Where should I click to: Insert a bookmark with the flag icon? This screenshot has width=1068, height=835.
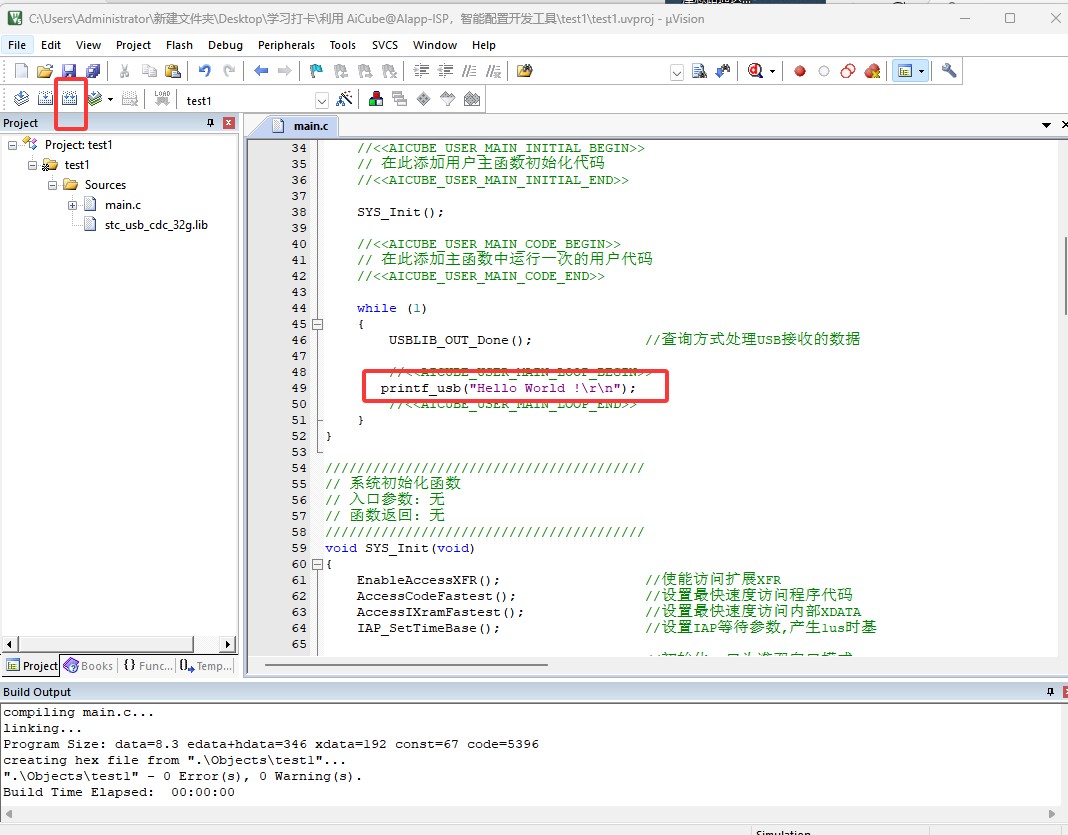[x=316, y=71]
